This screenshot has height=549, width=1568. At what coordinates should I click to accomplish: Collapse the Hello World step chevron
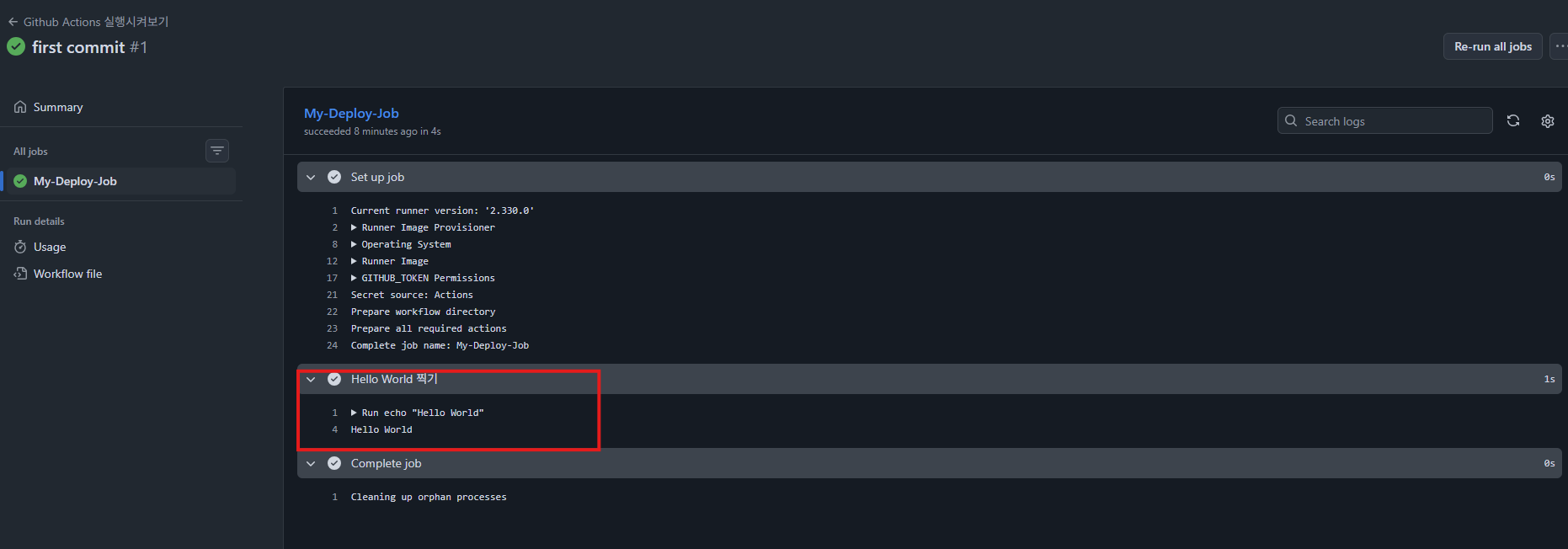[x=311, y=379]
